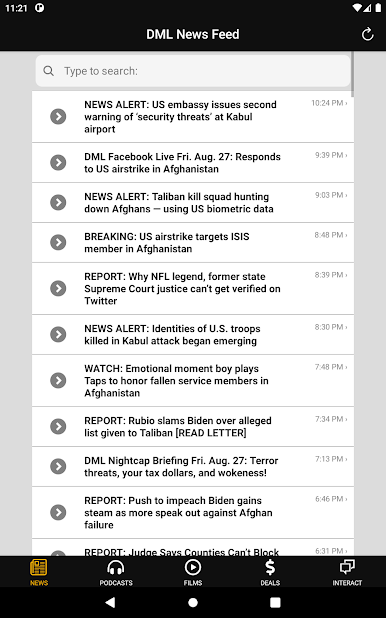Expand arrow beside Taliban kill squad story
Image resolution: width=386 pixels, height=618 pixels.
58,203
